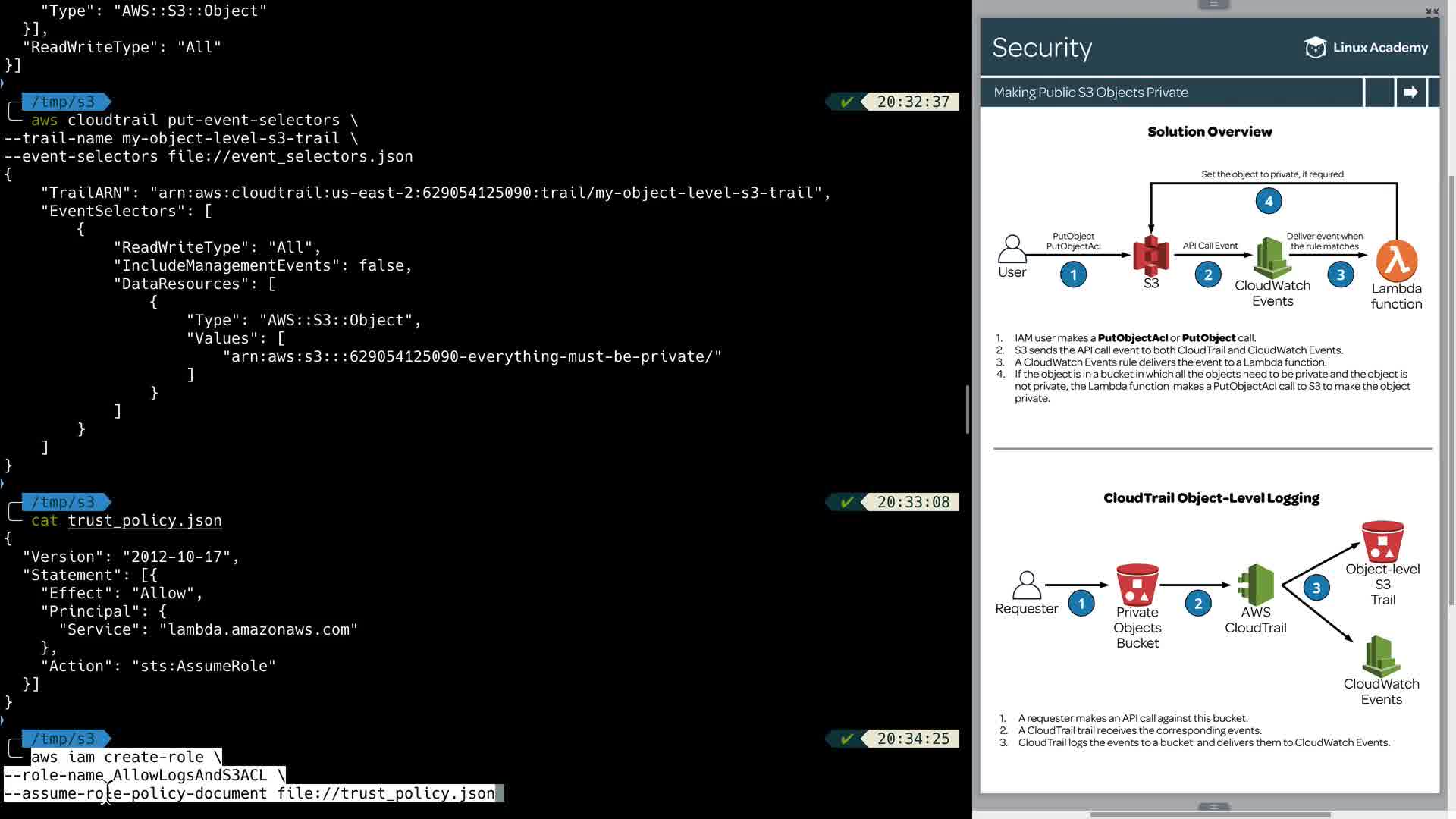Screen dimensions: 1456x819
Task: Click the CloudWatch Events icon in Solution Overview
Action: [1272, 258]
